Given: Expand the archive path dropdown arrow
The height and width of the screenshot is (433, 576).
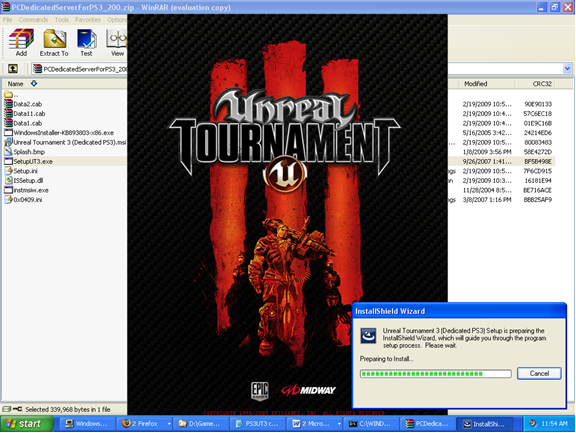Looking at the screenshot, I should click(x=567, y=68).
